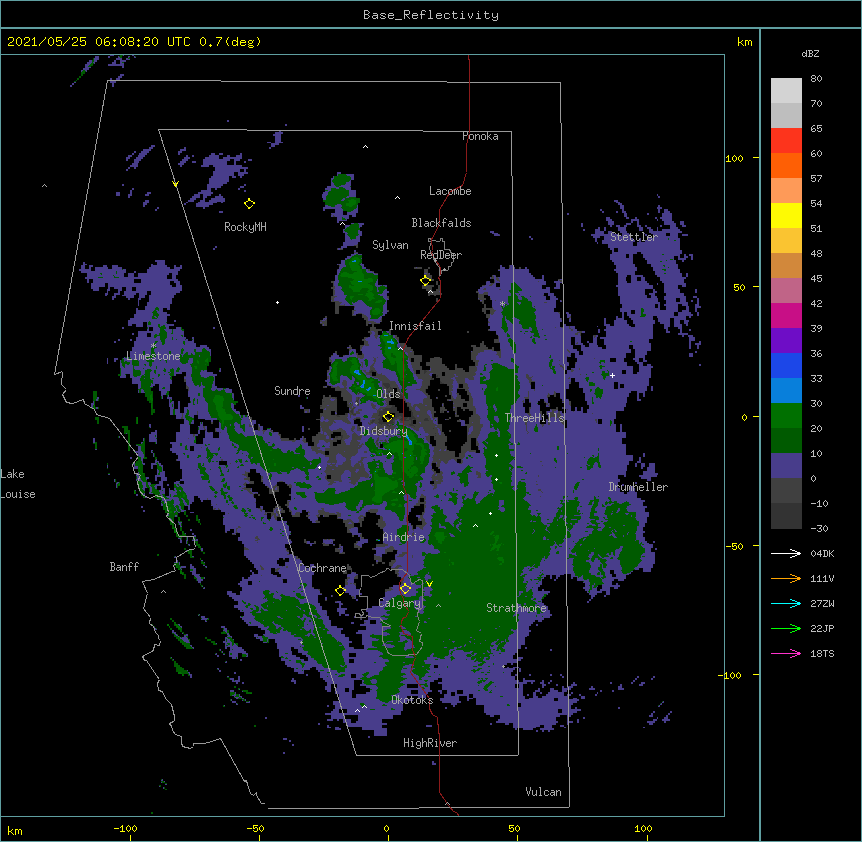
Task: Click the 04DK legend label
Action: pos(822,553)
